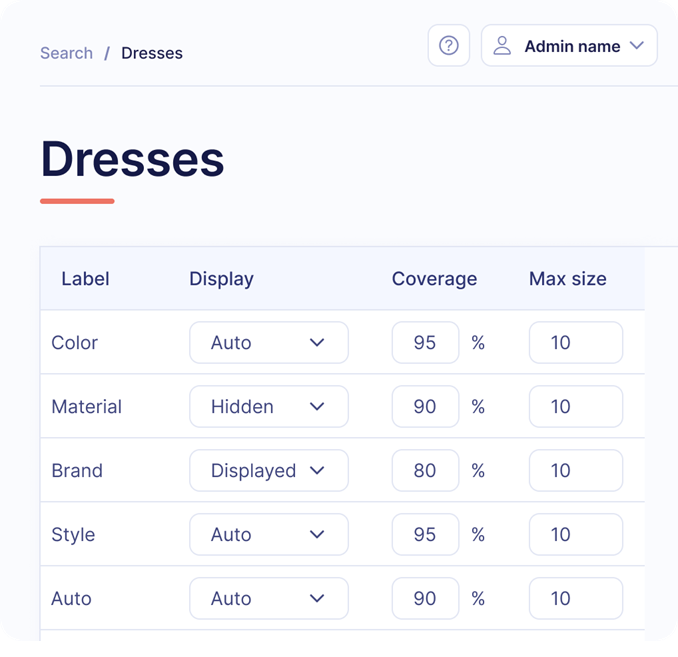Viewport: 678px width, 657px height.
Task: Open the Material display dropdown set to Hidden
Action: click(268, 407)
